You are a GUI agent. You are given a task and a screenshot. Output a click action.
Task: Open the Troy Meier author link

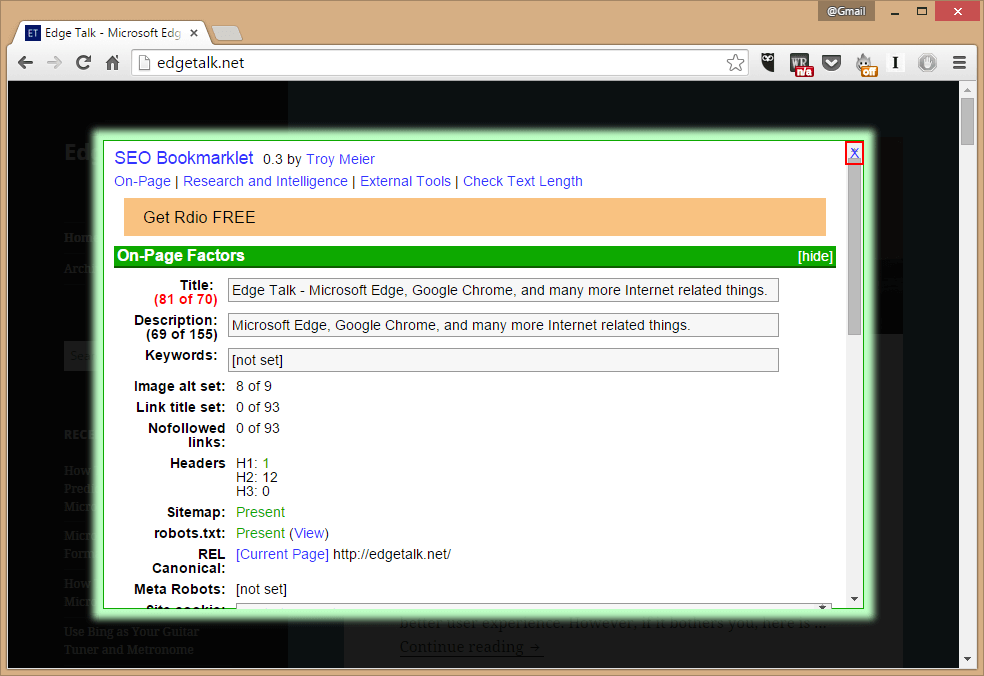[340, 159]
